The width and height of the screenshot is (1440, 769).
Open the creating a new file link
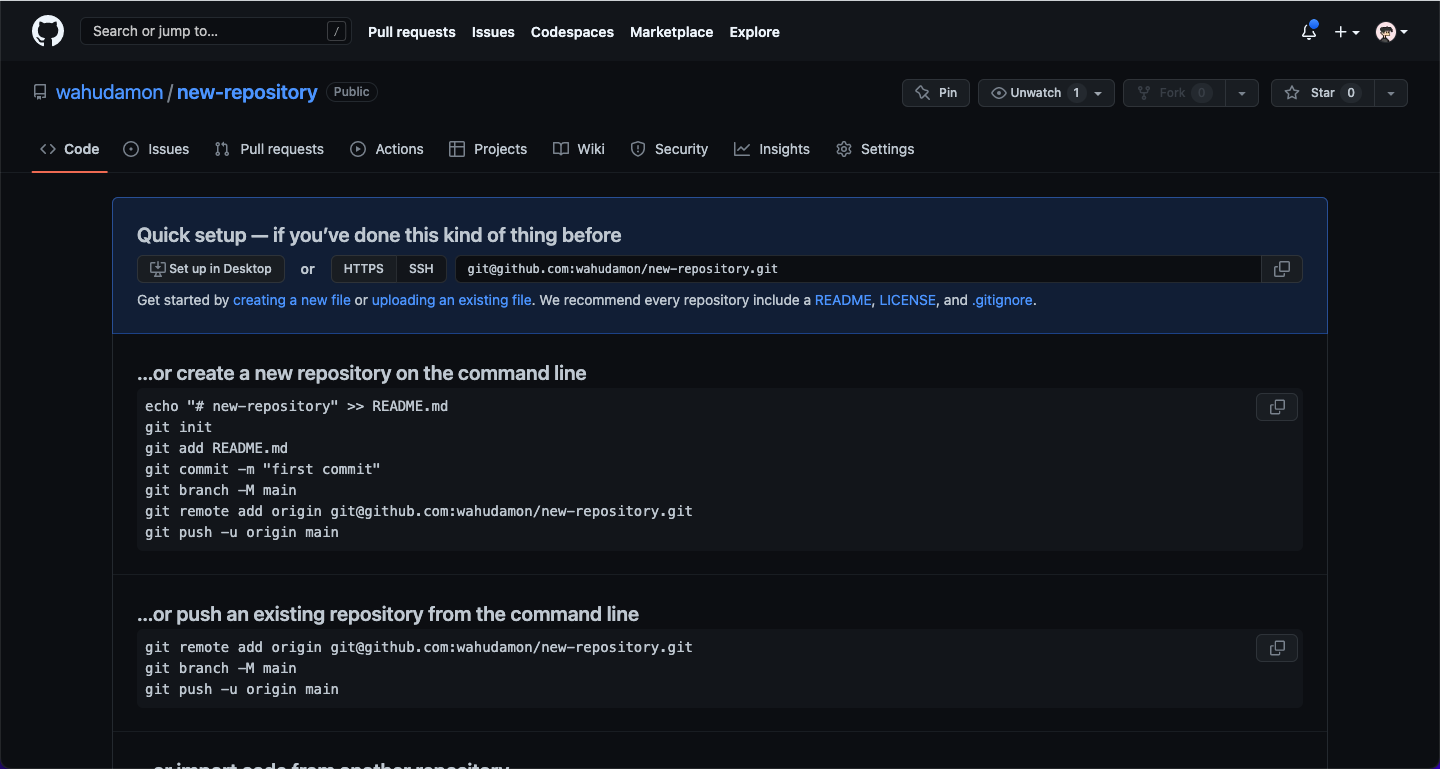[x=292, y=300]
